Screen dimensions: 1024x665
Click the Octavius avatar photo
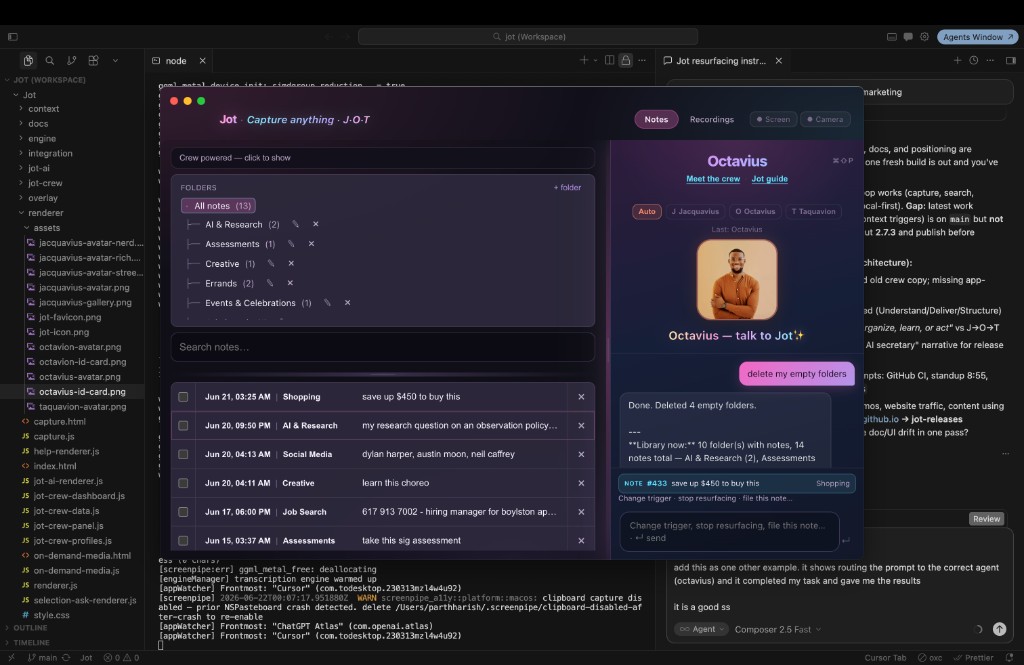click(737, 280)
